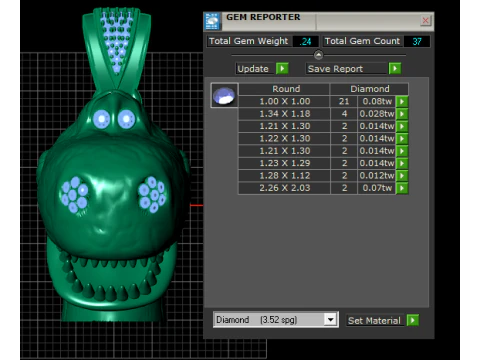The height and width of the screenshot is (360, 480).
Task: Click the 0.07tw weight cell
Action: [377, 188]
